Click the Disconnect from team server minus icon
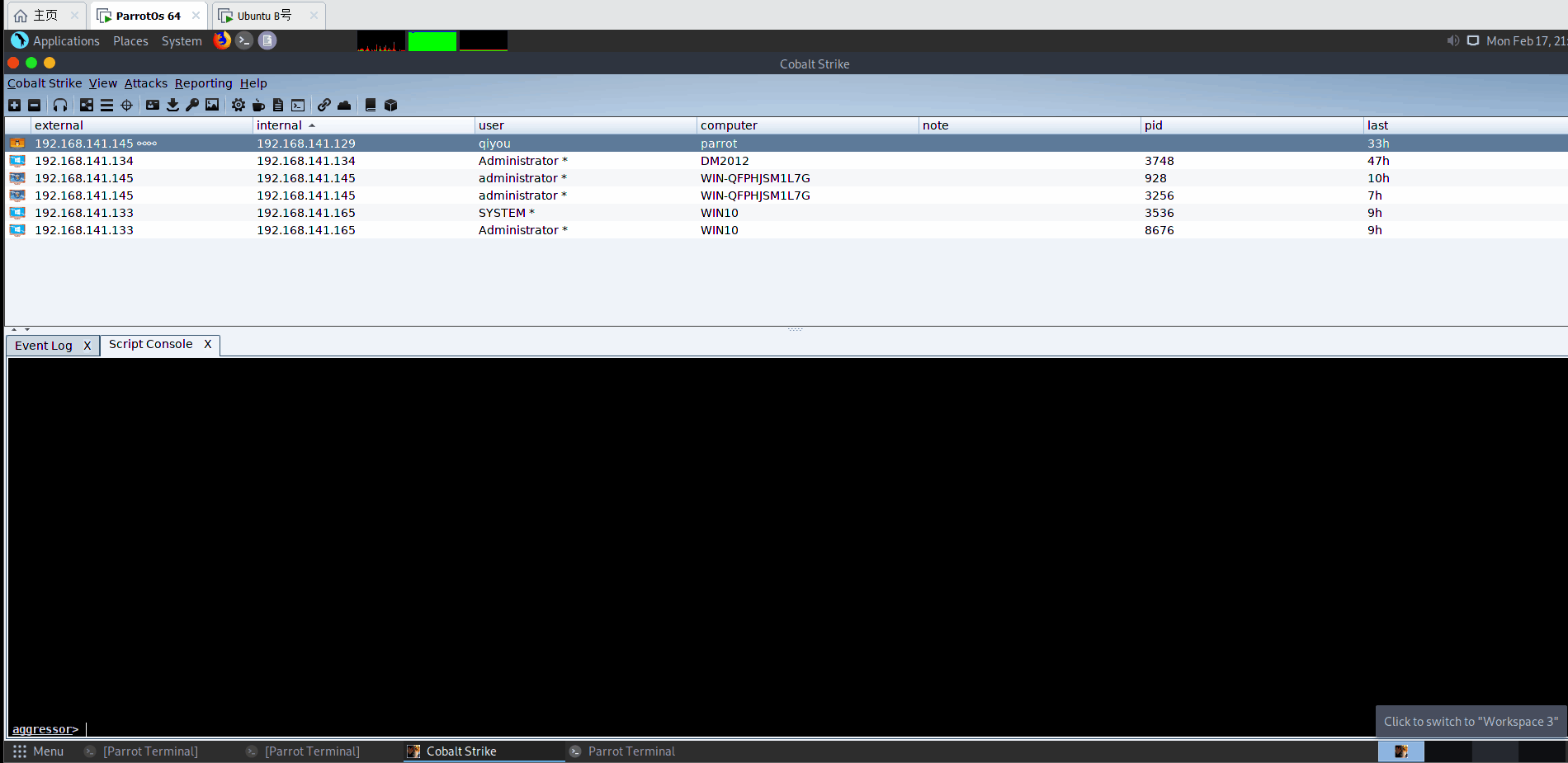 click(x=34, y=105)
